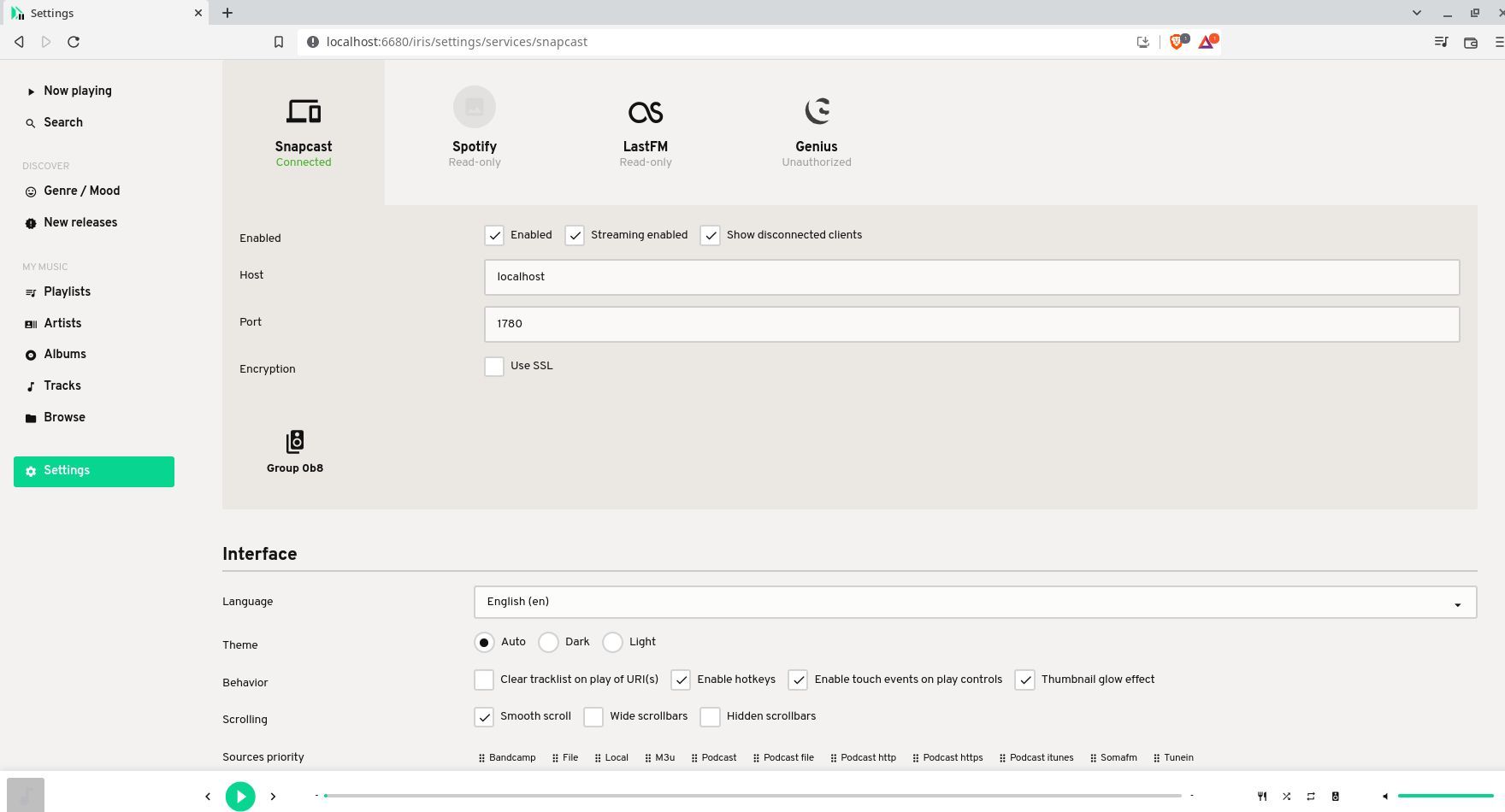Viewport: 1505px width, 812px height.
Task: Open the Brave Rewards triangle icon
Action: [1207, 42]
